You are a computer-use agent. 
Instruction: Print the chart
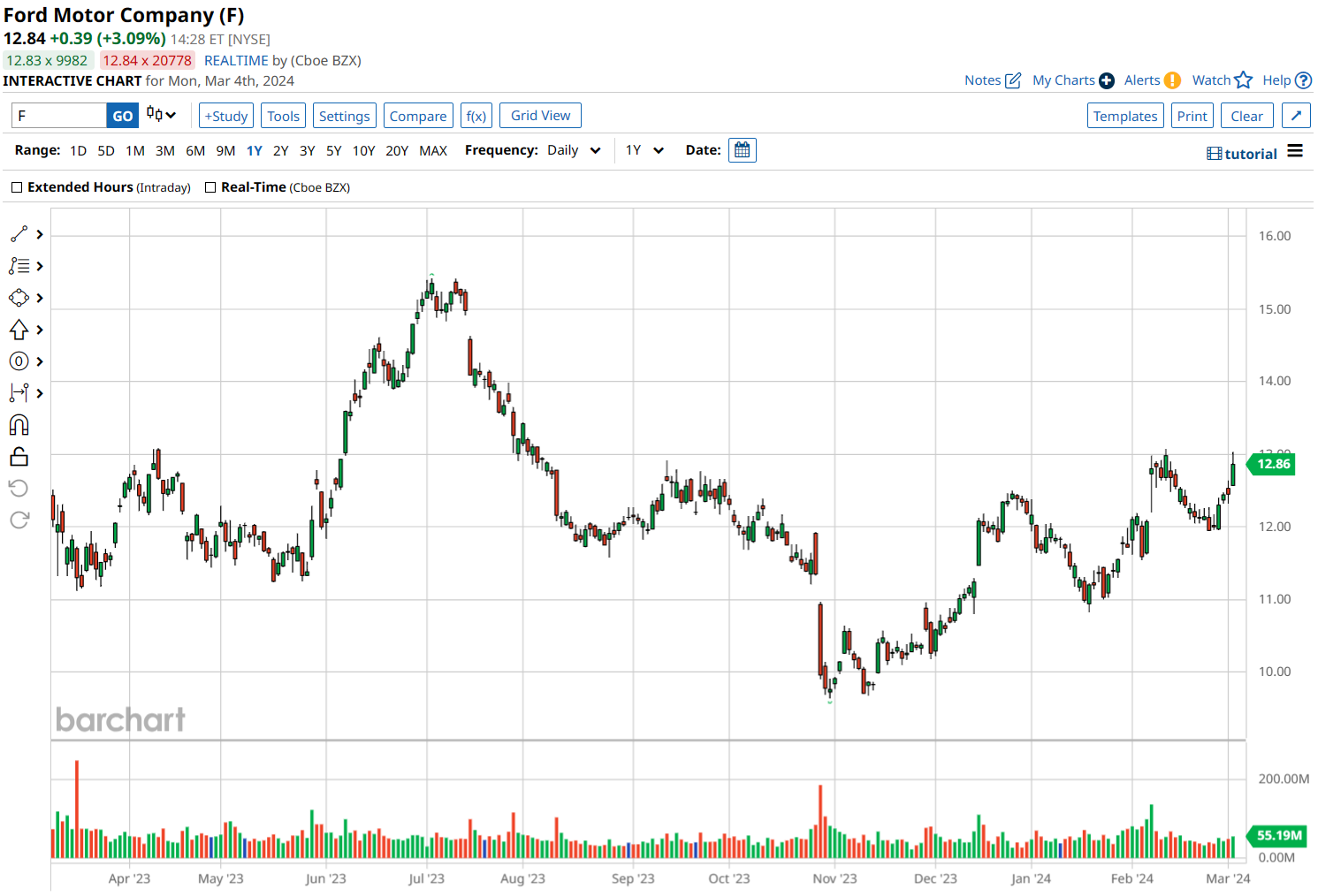1192,116
